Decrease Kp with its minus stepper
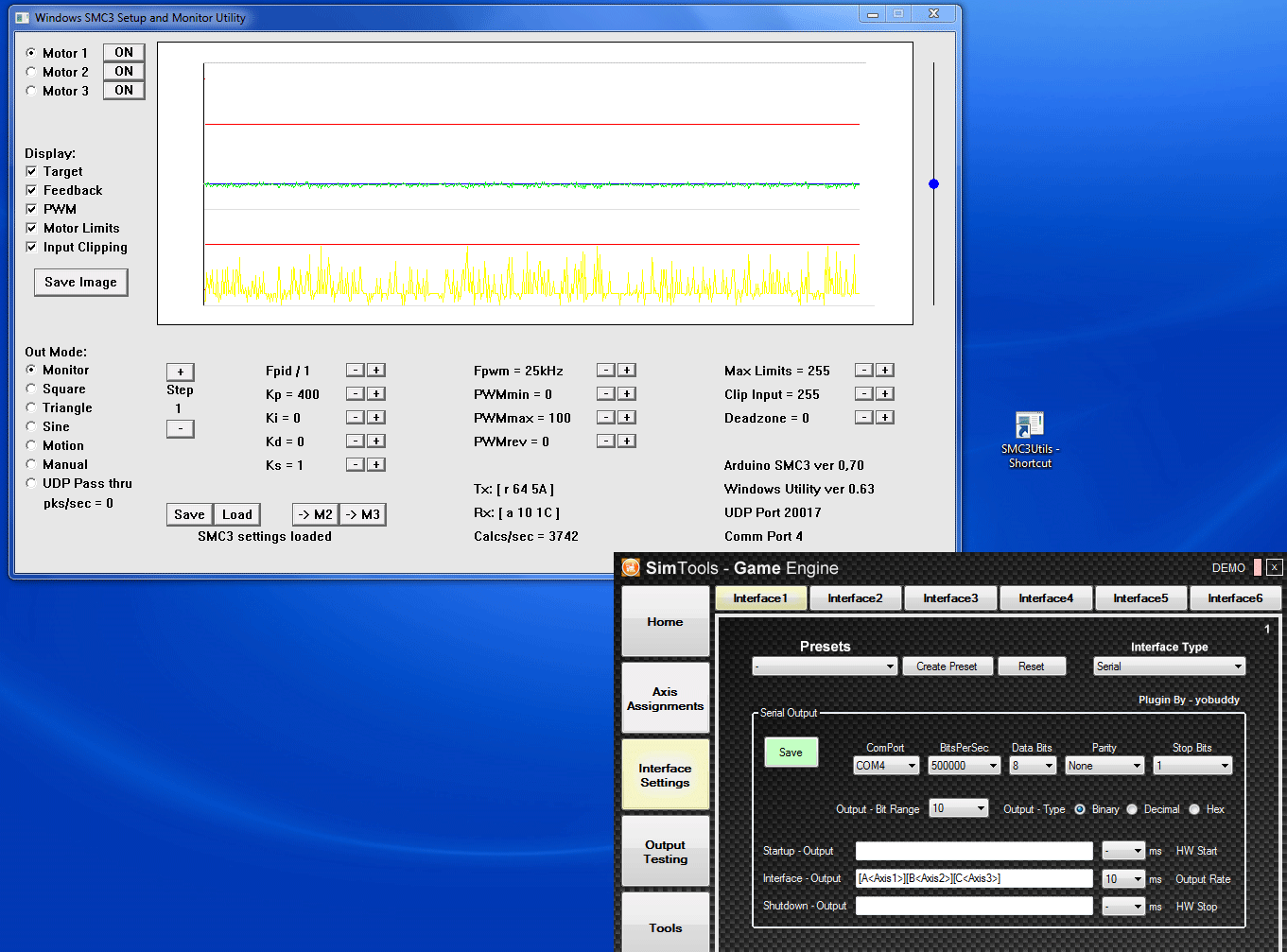 pyautogui.click(x=355, y=394)
